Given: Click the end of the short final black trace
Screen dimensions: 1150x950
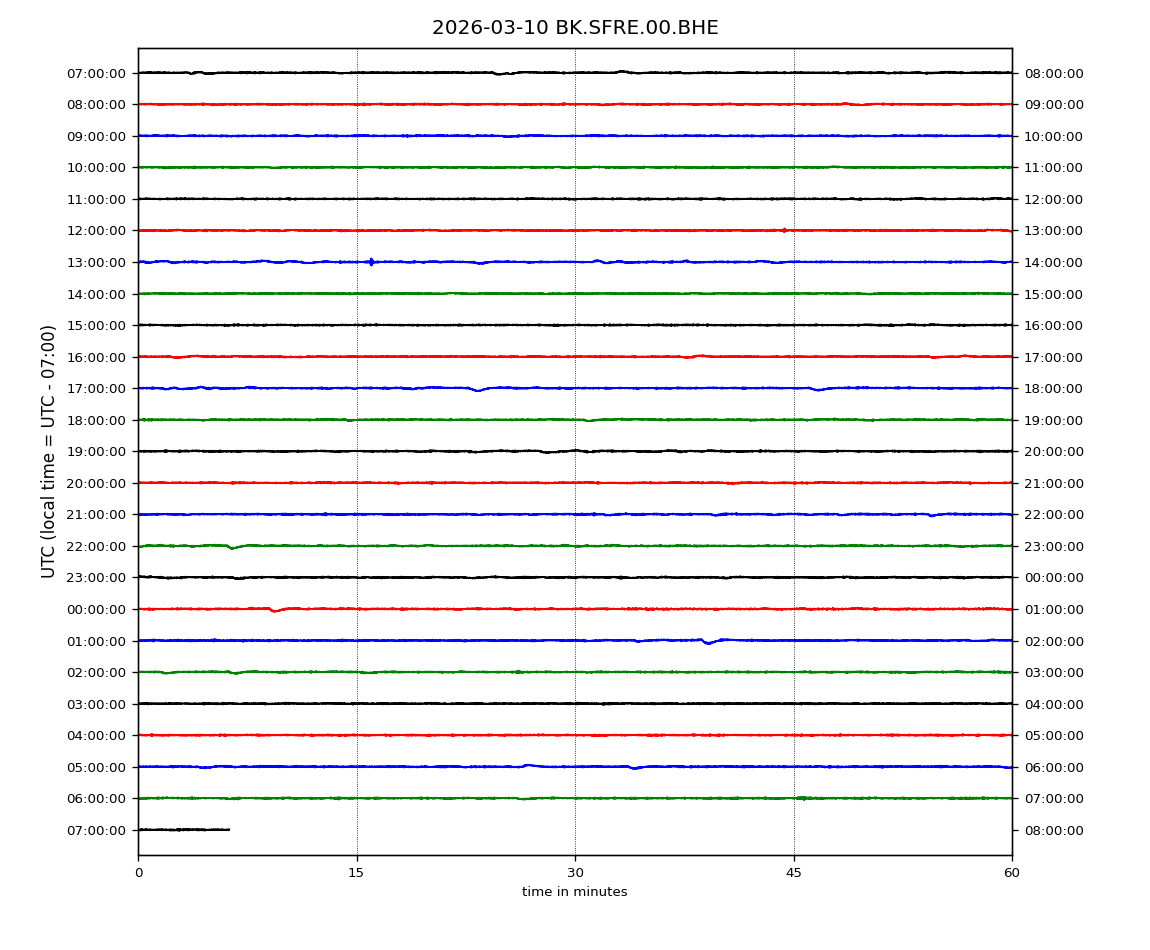Looking at the screenshot, I should point(229,829).
